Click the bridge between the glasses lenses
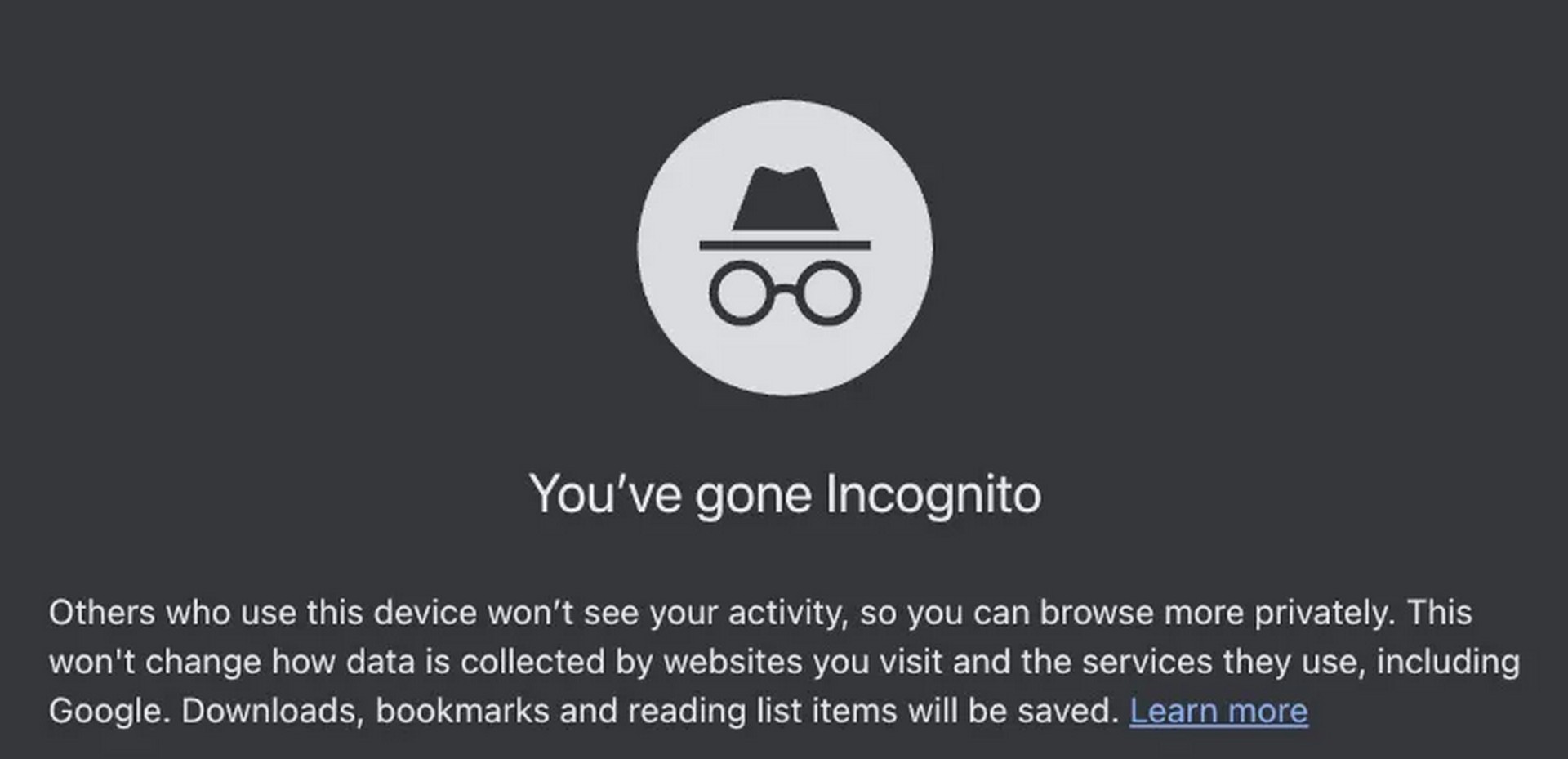 pyautogui.click(x=785, y=288)
